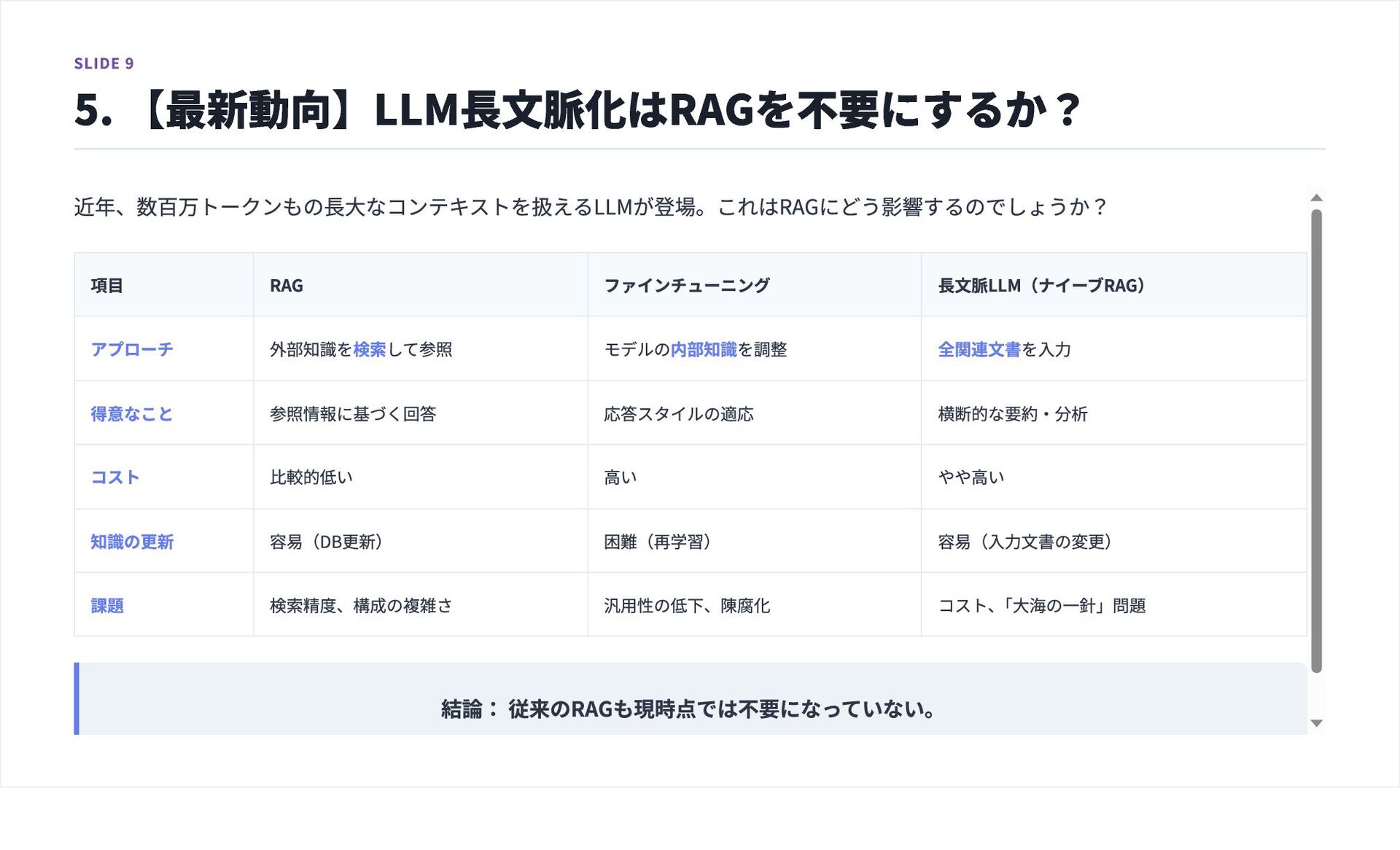Click the scrollbar up arrow
The width and height of the screenshot is (1400, 850).
tap(1316, 198)
